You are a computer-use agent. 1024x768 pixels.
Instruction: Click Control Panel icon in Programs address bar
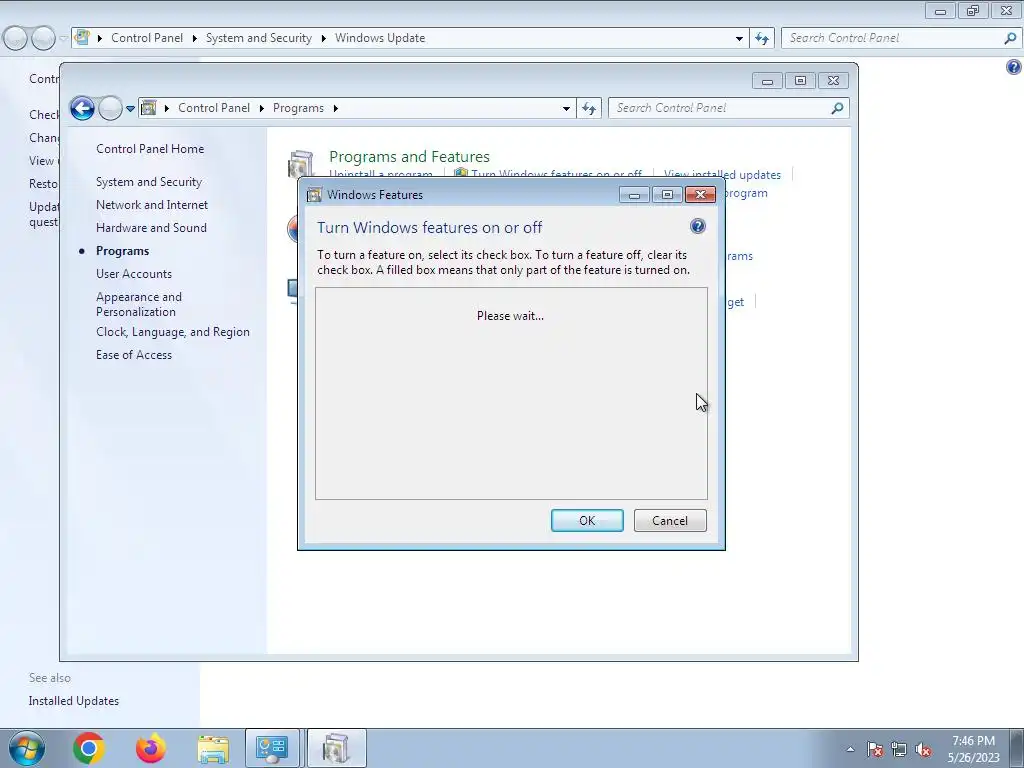click(149, 108)
